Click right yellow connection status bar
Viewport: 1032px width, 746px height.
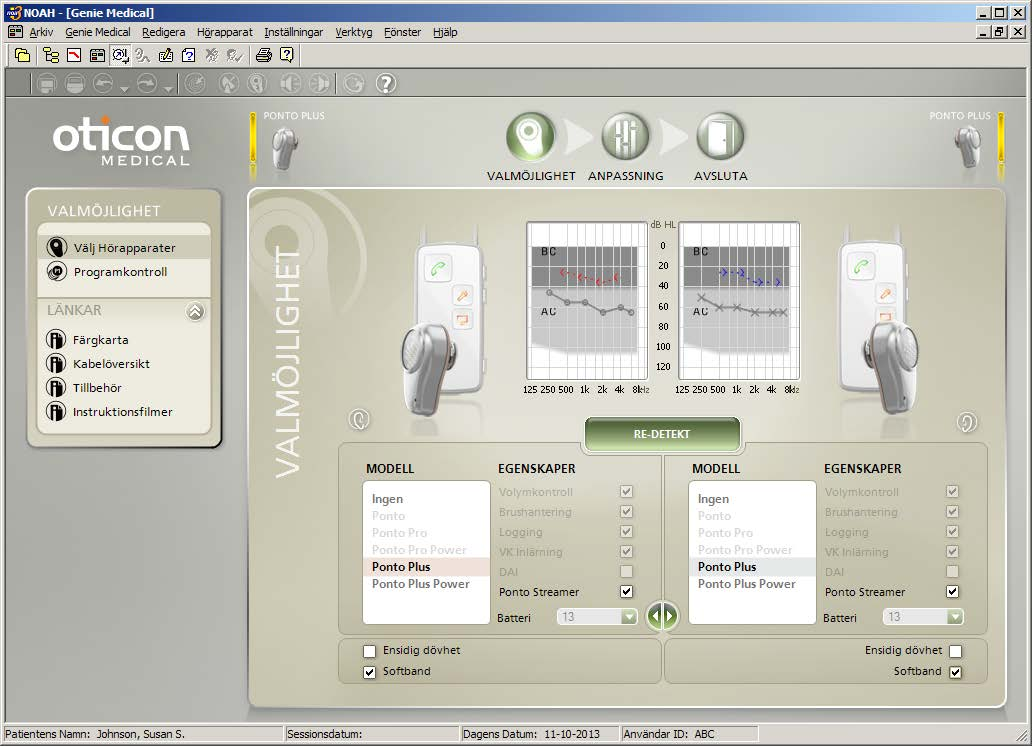[1001, 146]
